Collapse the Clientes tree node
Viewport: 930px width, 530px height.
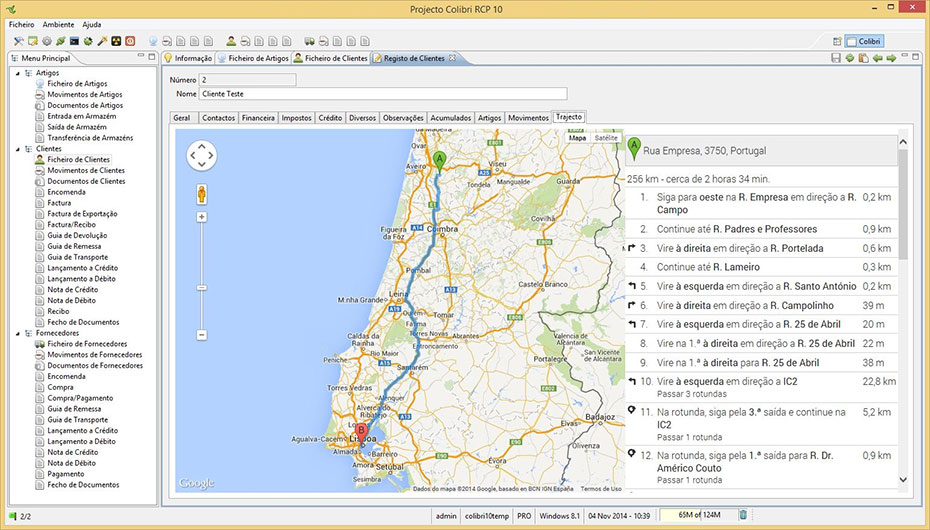coord(17,149)
